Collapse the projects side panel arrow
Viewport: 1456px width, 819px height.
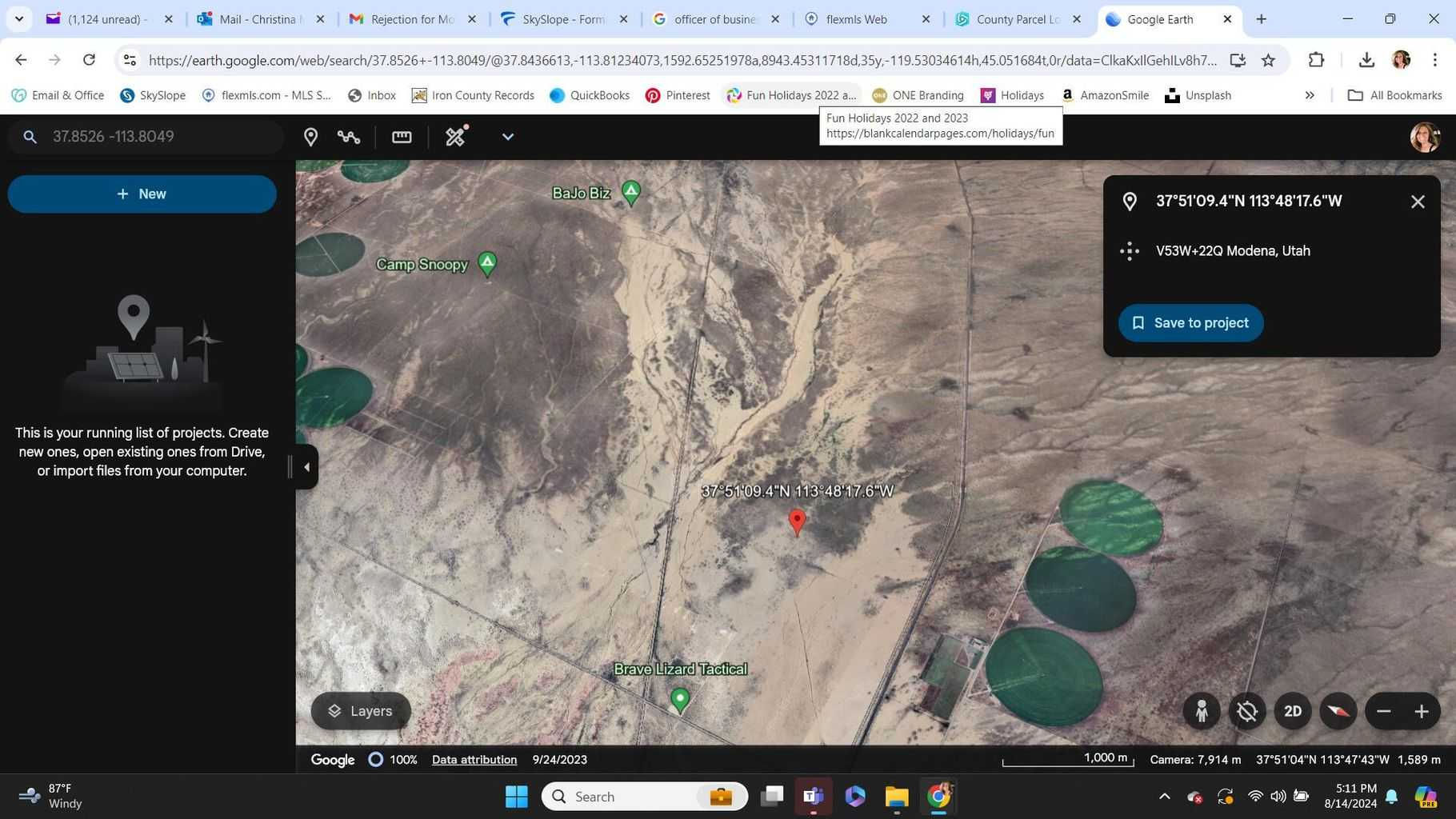click(306, 466)
